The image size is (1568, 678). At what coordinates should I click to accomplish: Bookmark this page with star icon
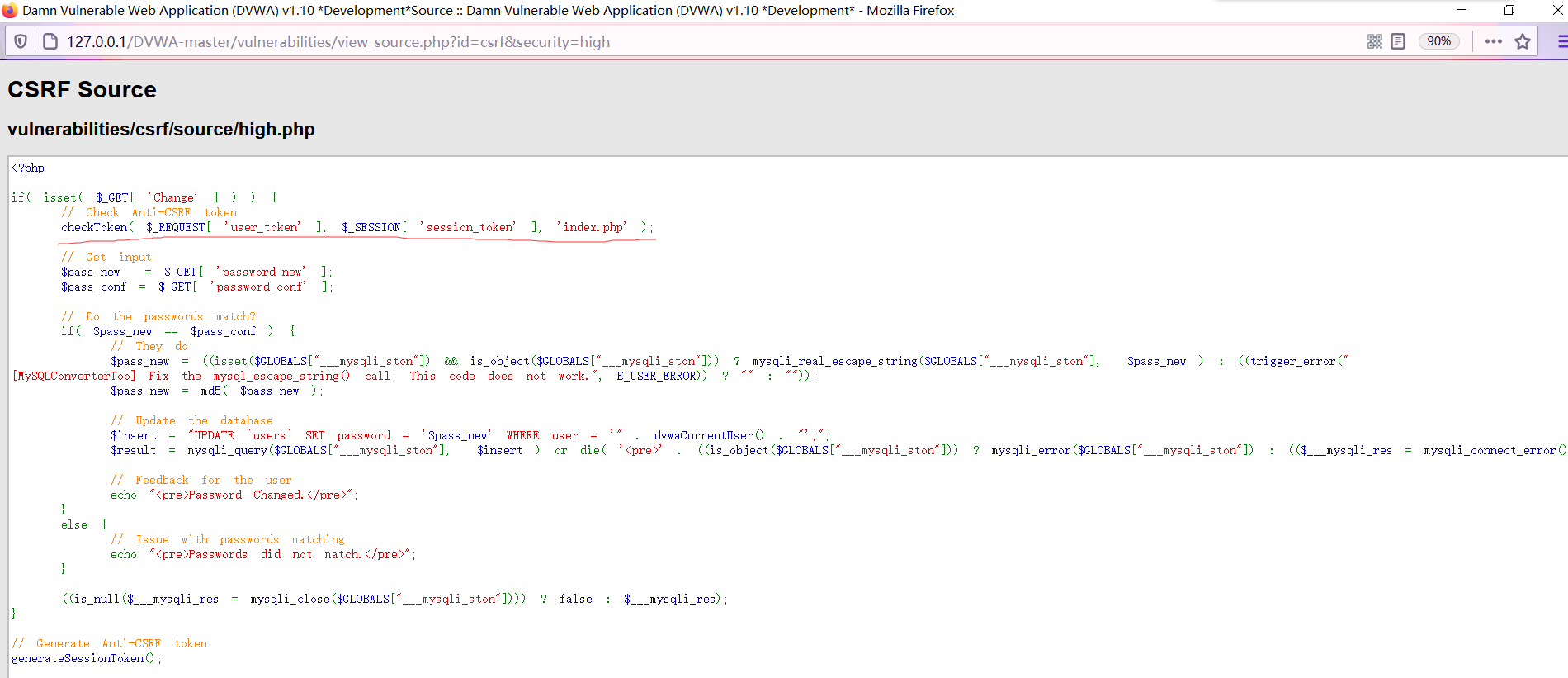(x=1523, y=41)
